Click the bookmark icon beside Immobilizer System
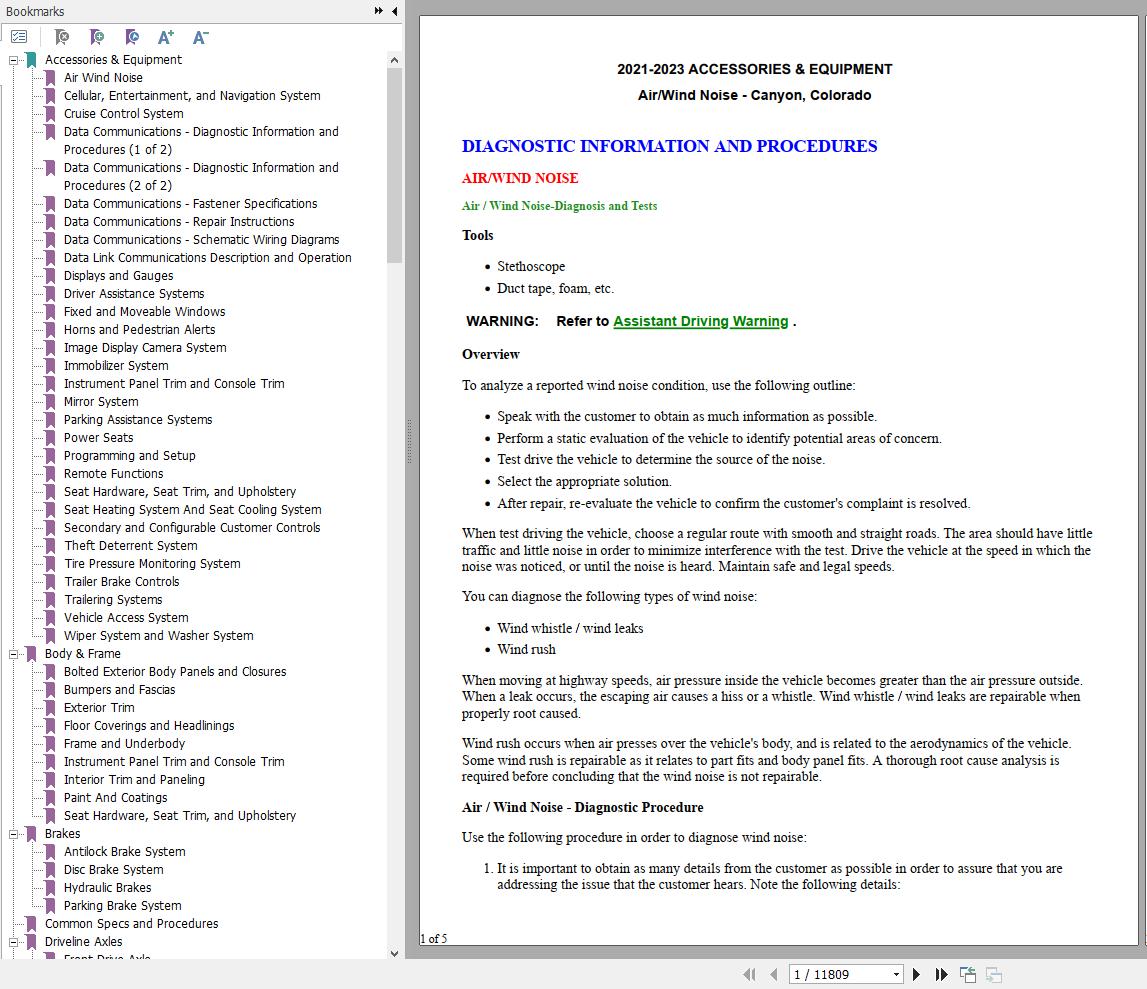Screen dimensions: 1147x989 [50, 366]
